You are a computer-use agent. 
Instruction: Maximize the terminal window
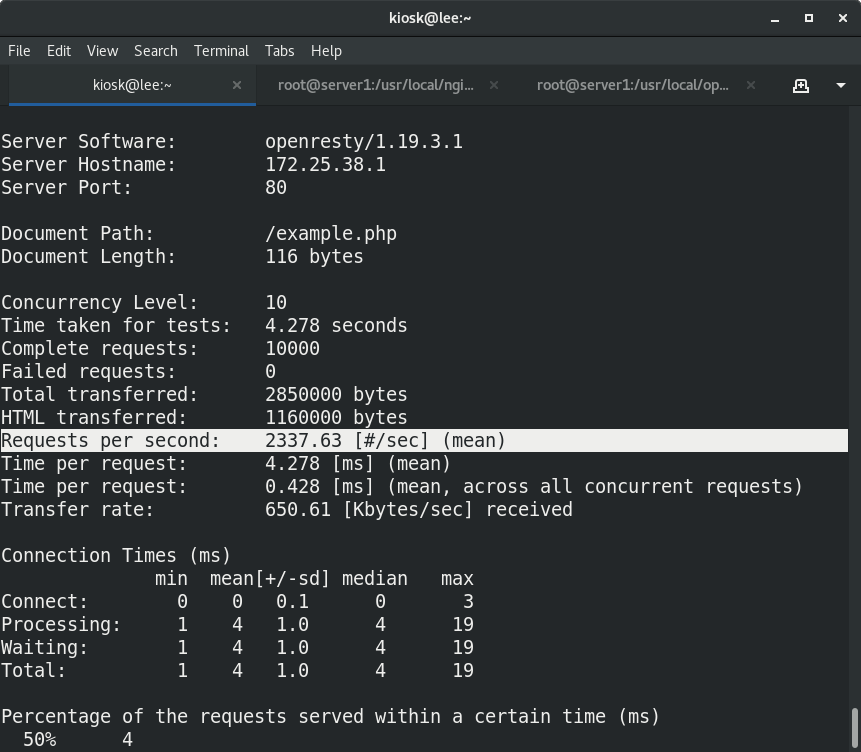(809, 18)
